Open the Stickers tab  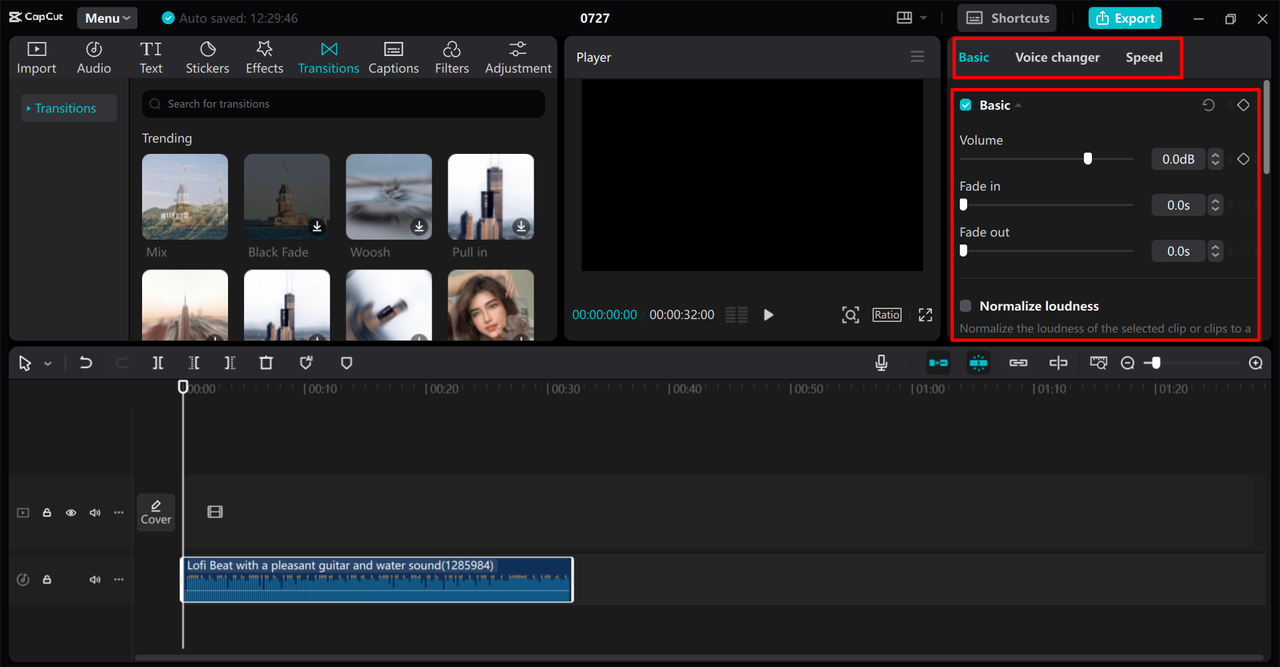207,58
